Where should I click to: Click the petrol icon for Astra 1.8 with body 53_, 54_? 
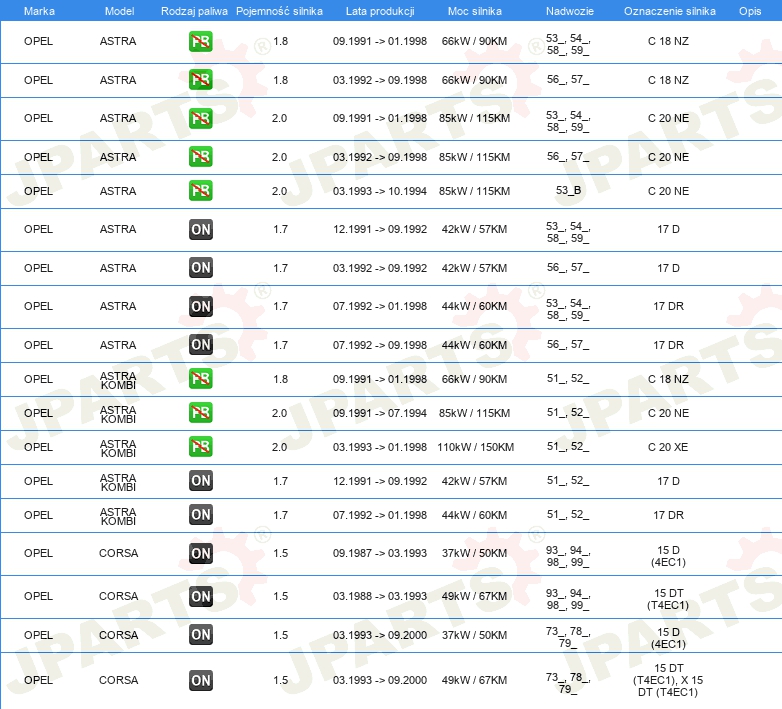coord(200,41)
